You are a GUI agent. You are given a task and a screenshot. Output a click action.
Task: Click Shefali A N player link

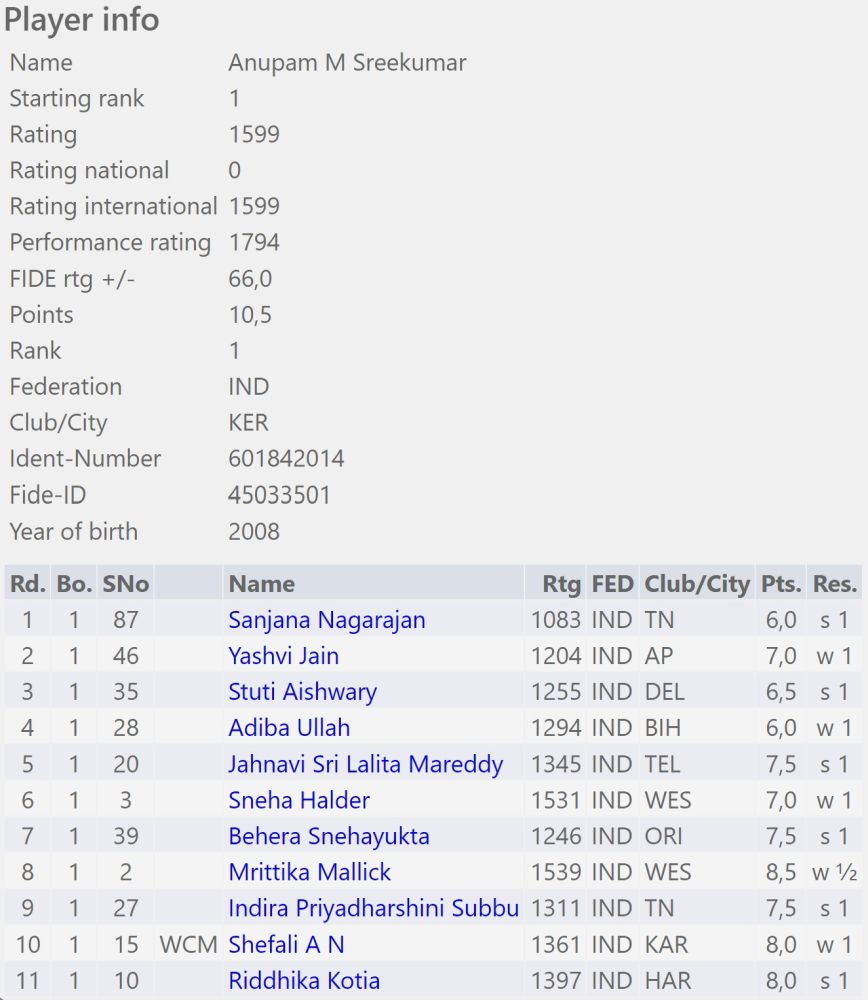(x=286, y=944)
